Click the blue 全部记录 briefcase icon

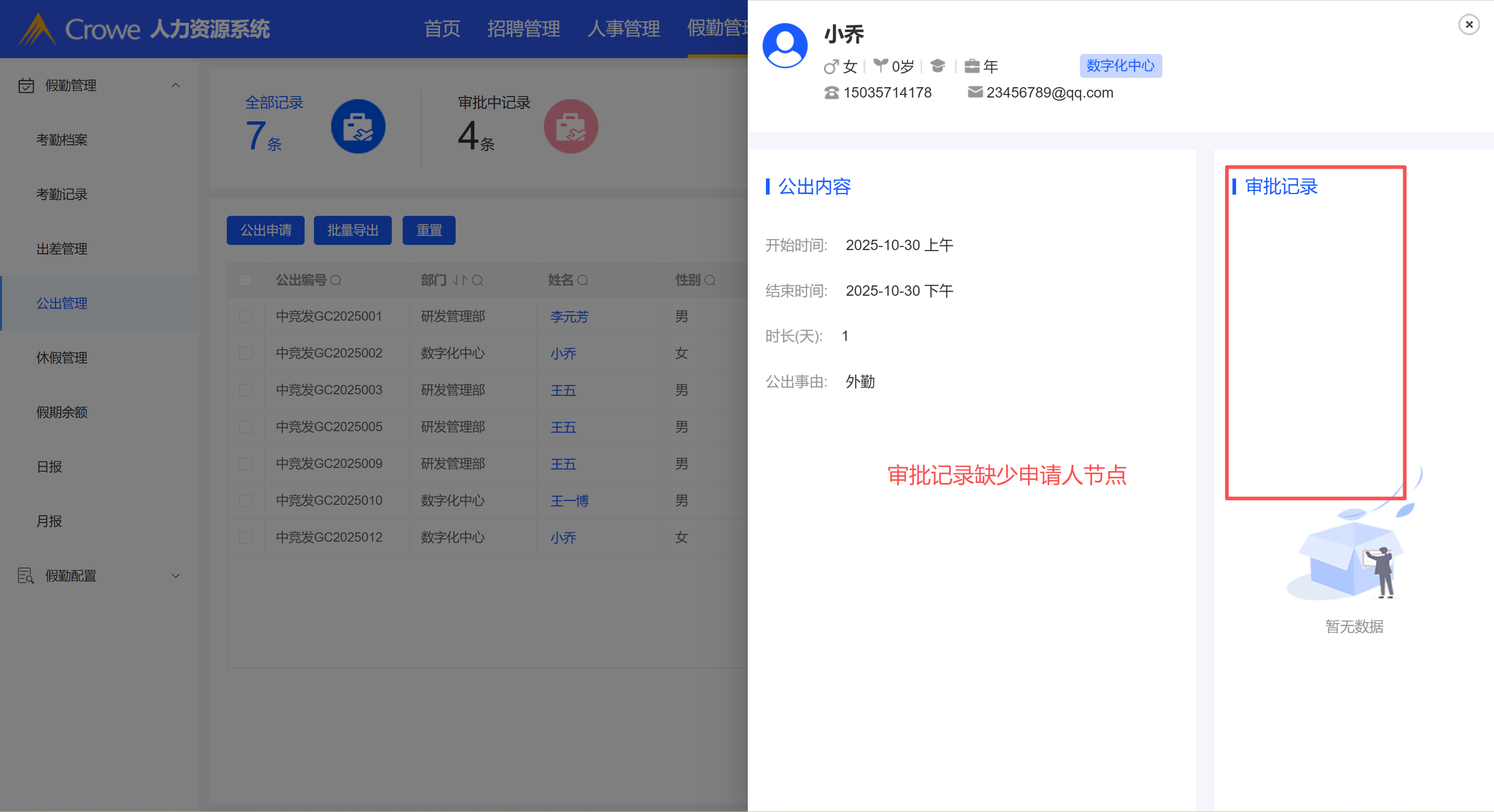click(358, 127)
